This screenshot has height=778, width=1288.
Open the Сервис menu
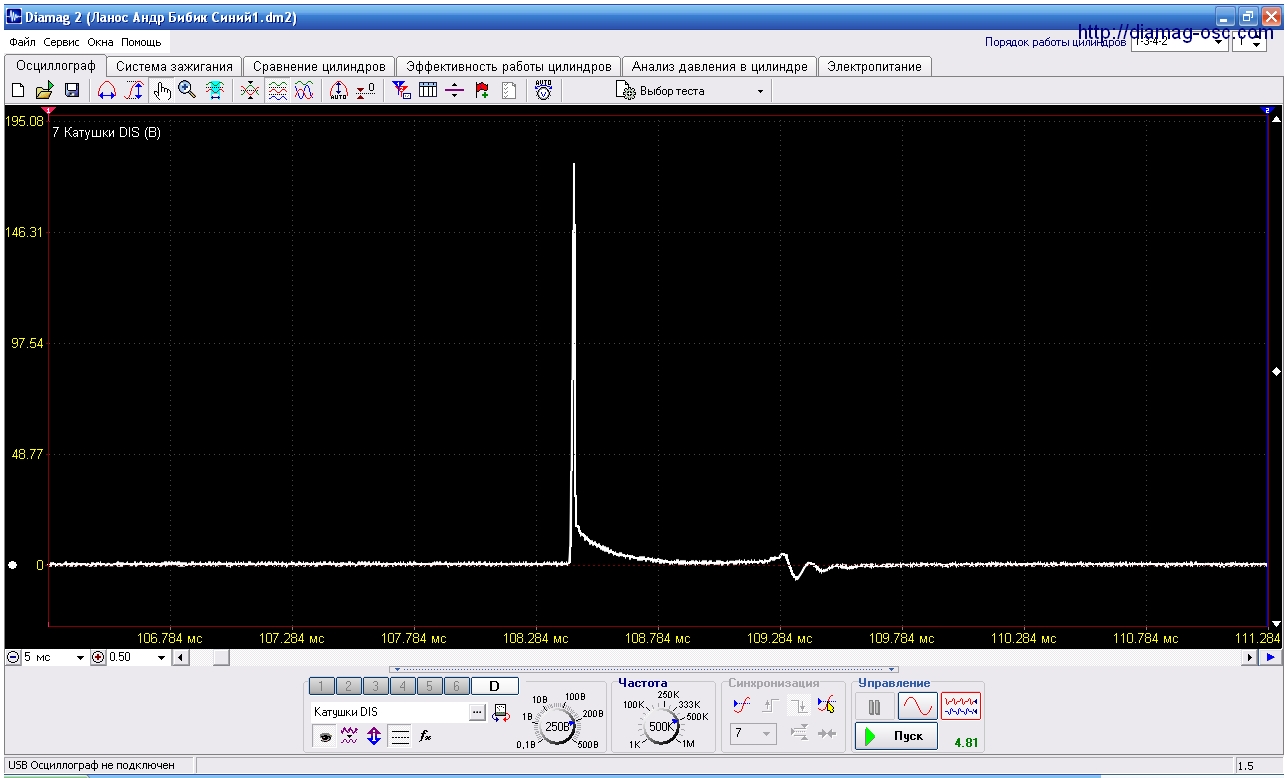pyautogui.click(x=62, y=43)
